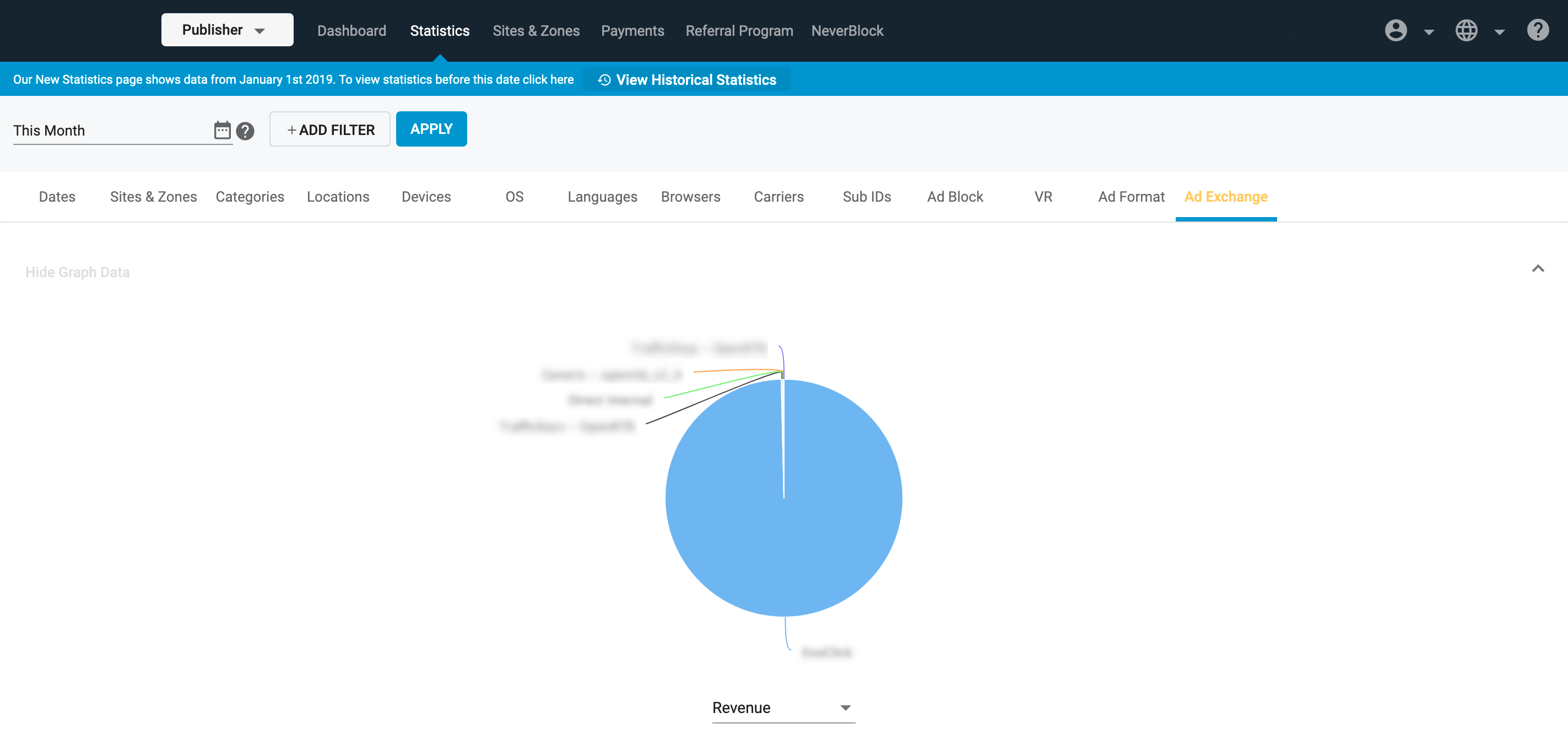The width and height of the screenshot is (1568, 745).
Task: Open the Dashboard page
Action: click(x=351, y=30)
